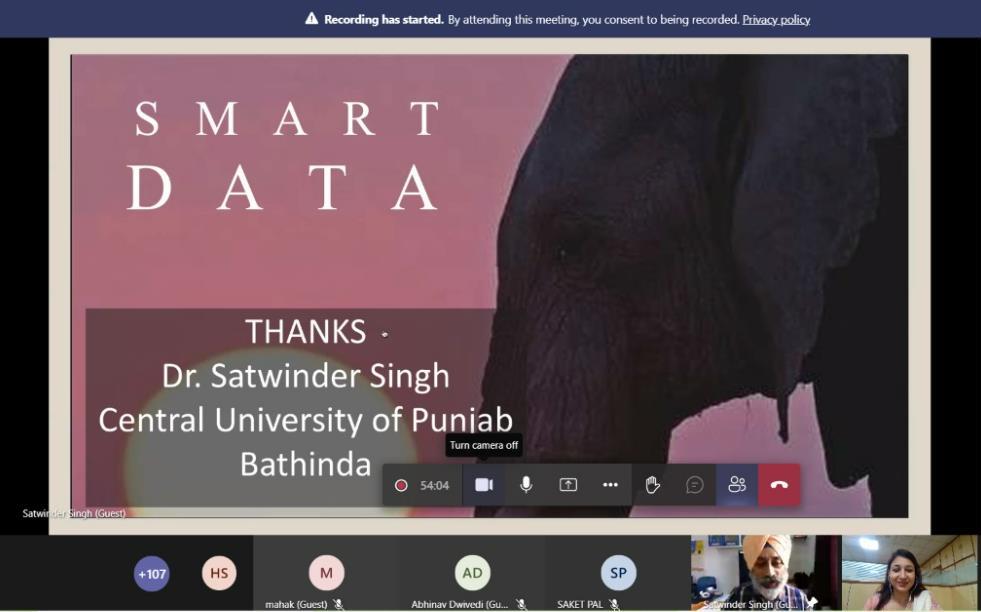Click Abhinav Dwivedi's AD avatar tile
The image size is (981, 612).
(x=472, y=573)
